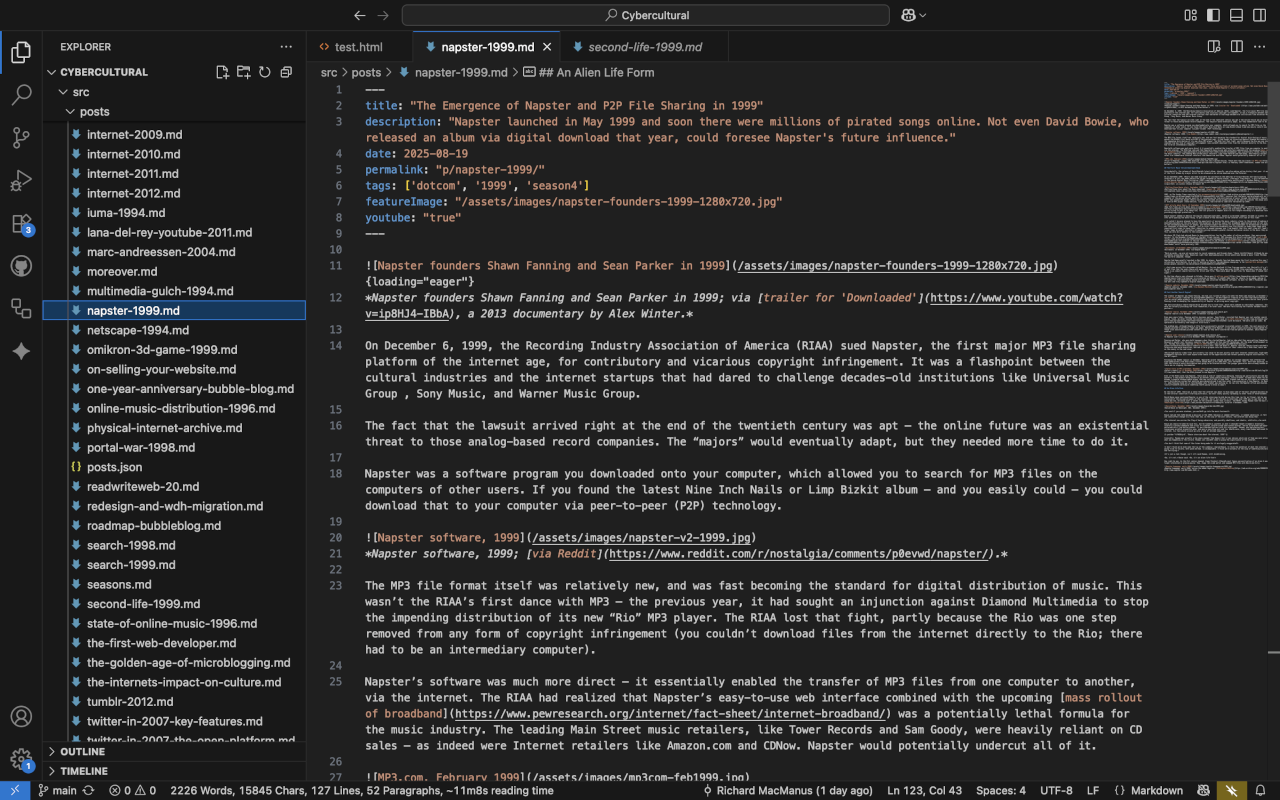Screen dimensions: 1280x800
Task: Change end of line sequence LF
Action: click(1093, 790)
